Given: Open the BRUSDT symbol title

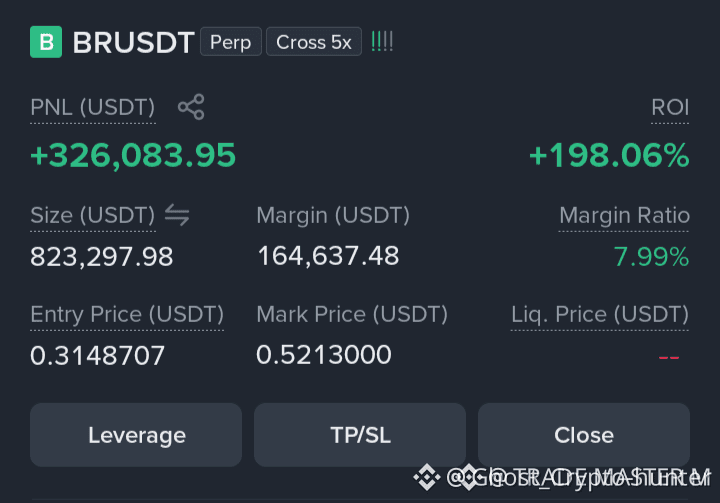Looking at the screenshot, I should [134, 43].
